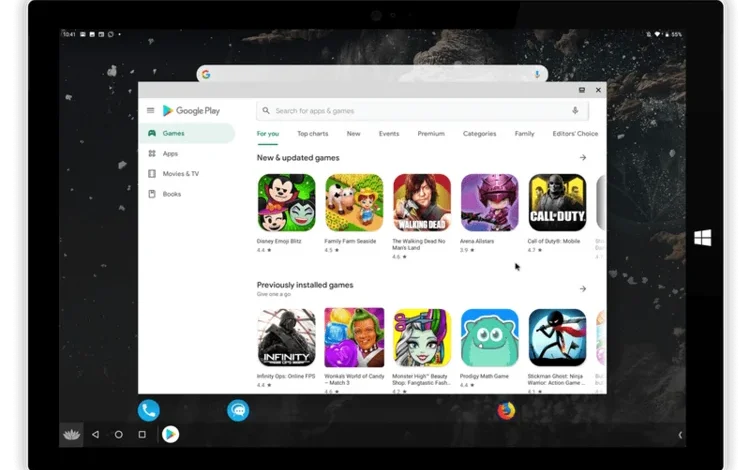Click the search magnifier icon in Play
Viewport: 750px width, 470px height.
click(x=266, y=110)
